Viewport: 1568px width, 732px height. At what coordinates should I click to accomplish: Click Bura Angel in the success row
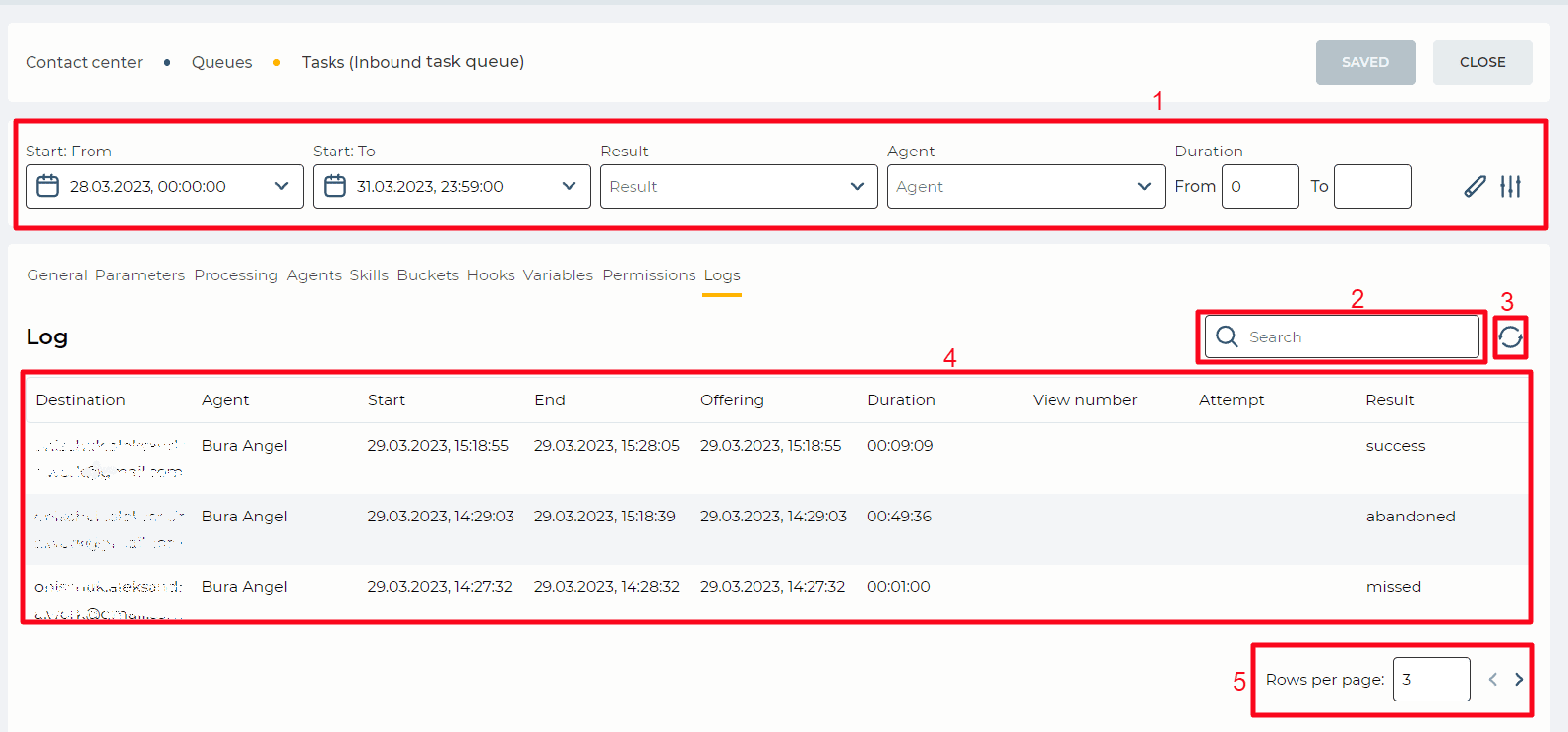tap(244, 446)
